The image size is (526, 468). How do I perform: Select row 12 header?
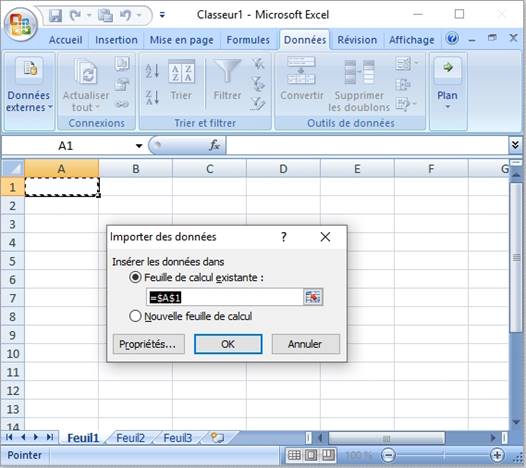[x=12, y=391]
